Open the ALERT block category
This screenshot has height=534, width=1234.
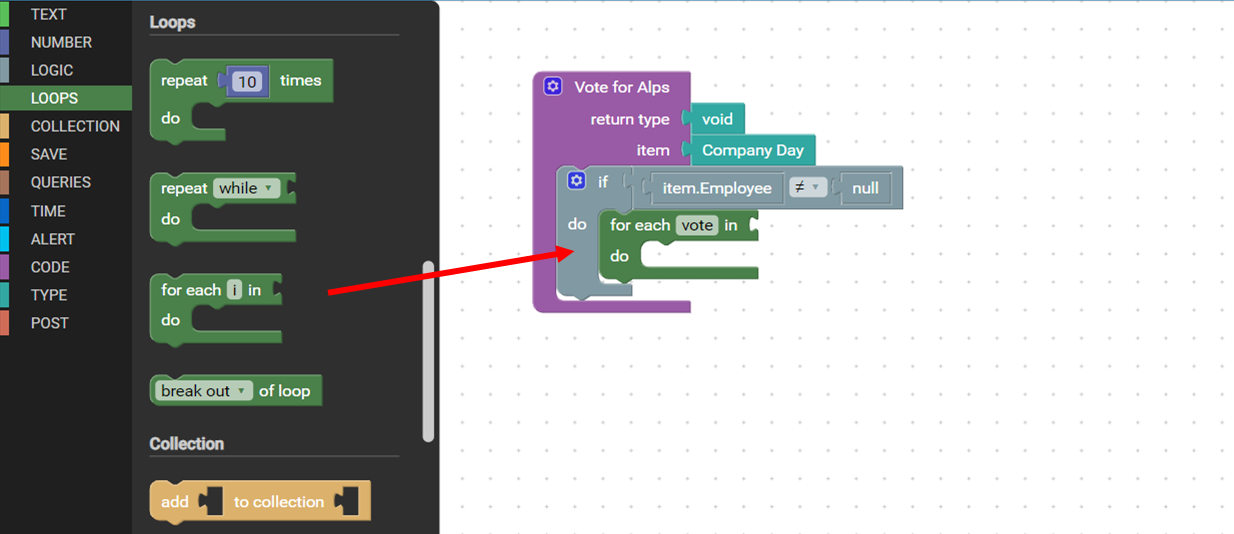tap(65, 239)
